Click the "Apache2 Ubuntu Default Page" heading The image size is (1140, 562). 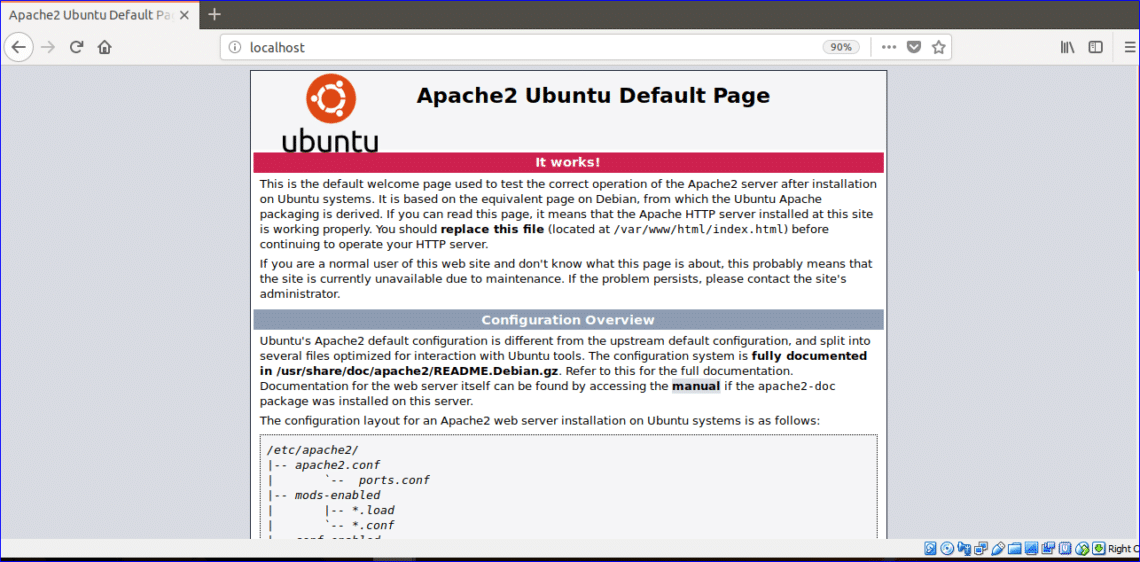point(593,95)
